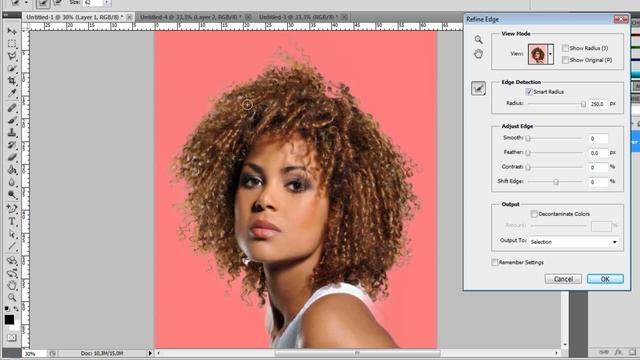Open brush Size dropdown in options bar

107,3
